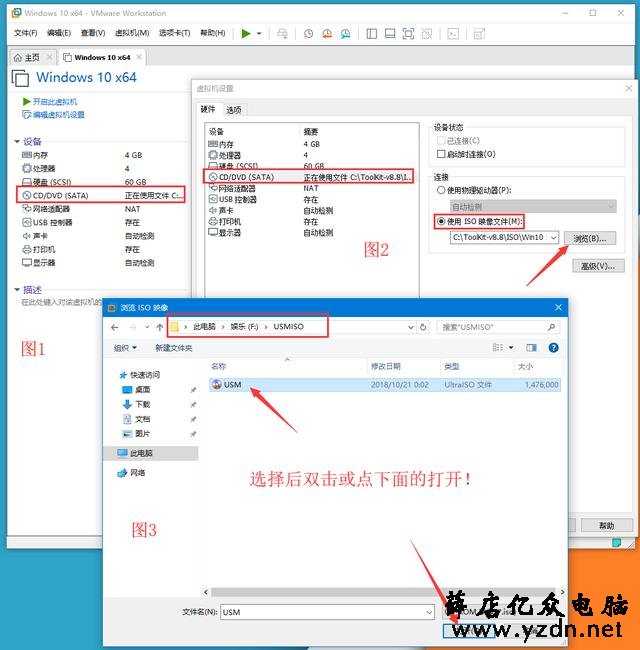Viewport: 640px width, 650px height.
Task: Click the green power-on play icon in toolbar
Action: pos(246,34)
